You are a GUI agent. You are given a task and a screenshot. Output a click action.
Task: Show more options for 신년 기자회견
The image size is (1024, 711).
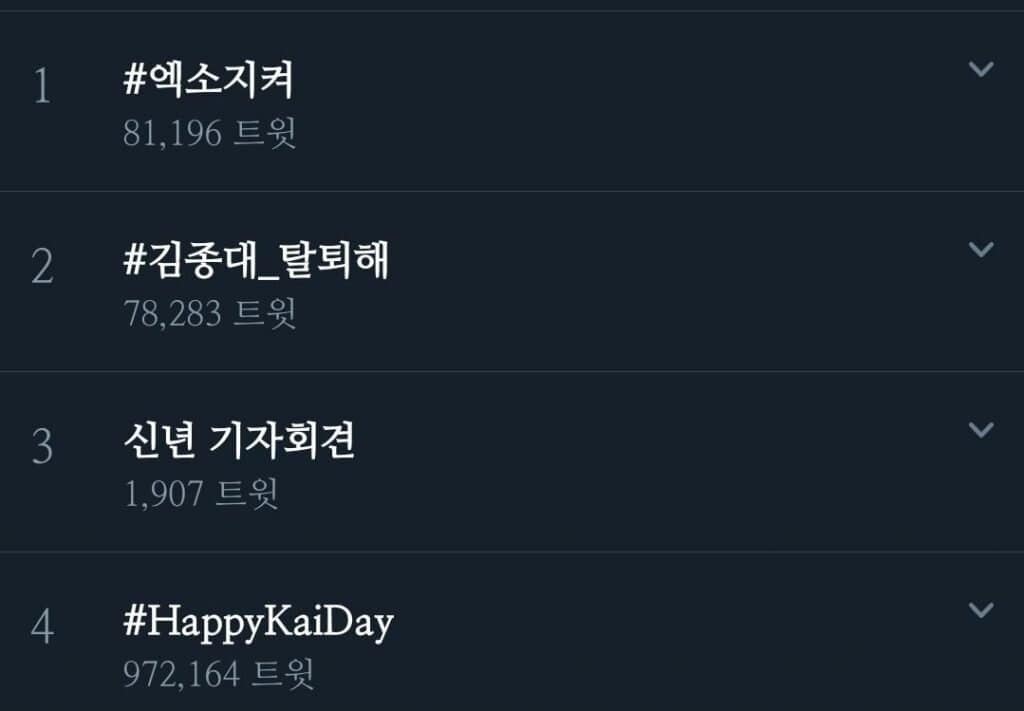tap(981, 429)
